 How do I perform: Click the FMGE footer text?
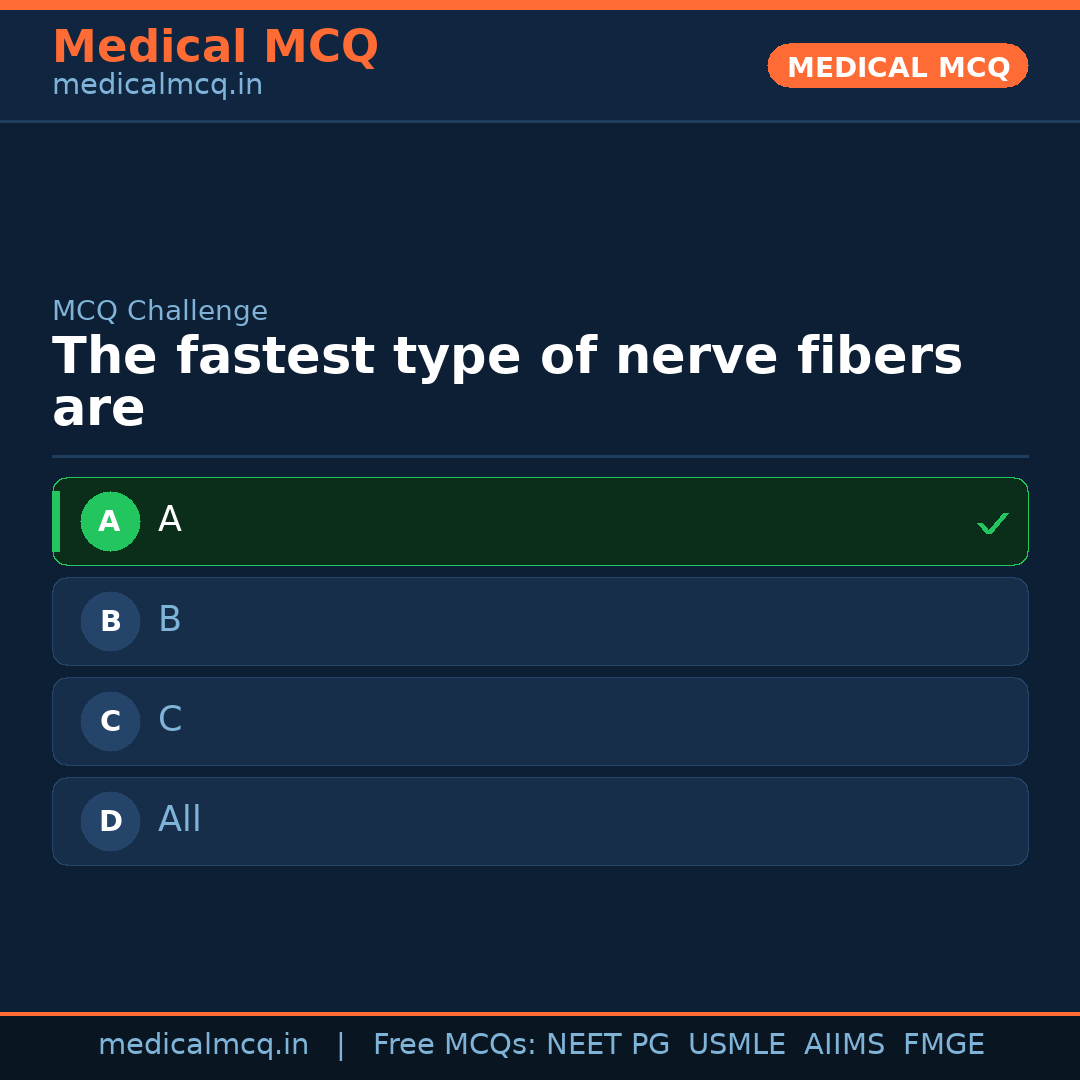(943, 1045)
